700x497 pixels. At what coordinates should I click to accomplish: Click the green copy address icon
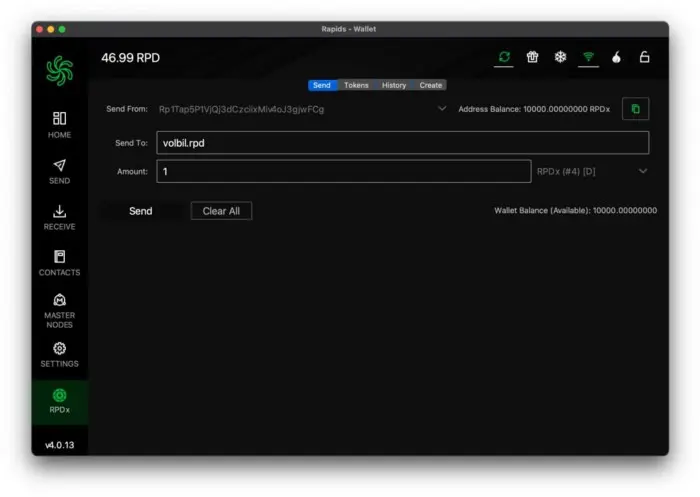(x=635, y=109)
